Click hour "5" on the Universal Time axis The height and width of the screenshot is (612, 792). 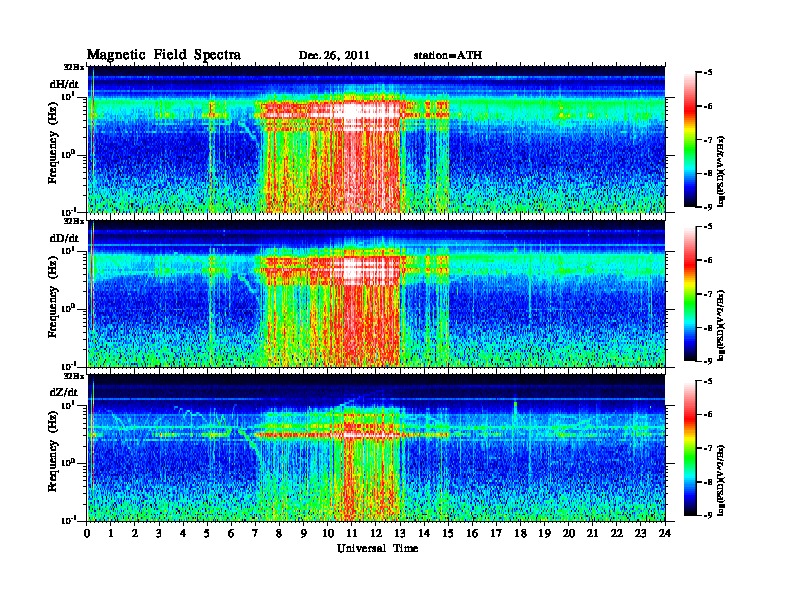[x=207, y=533]
